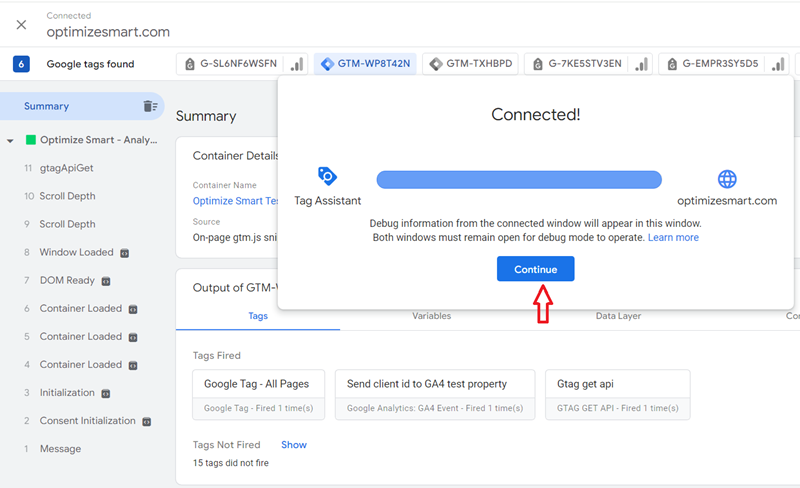Click the analytics bars icon beside G-7KE5STV3EN
Viewport: 800px width, 488px height.
coord(641,64)
